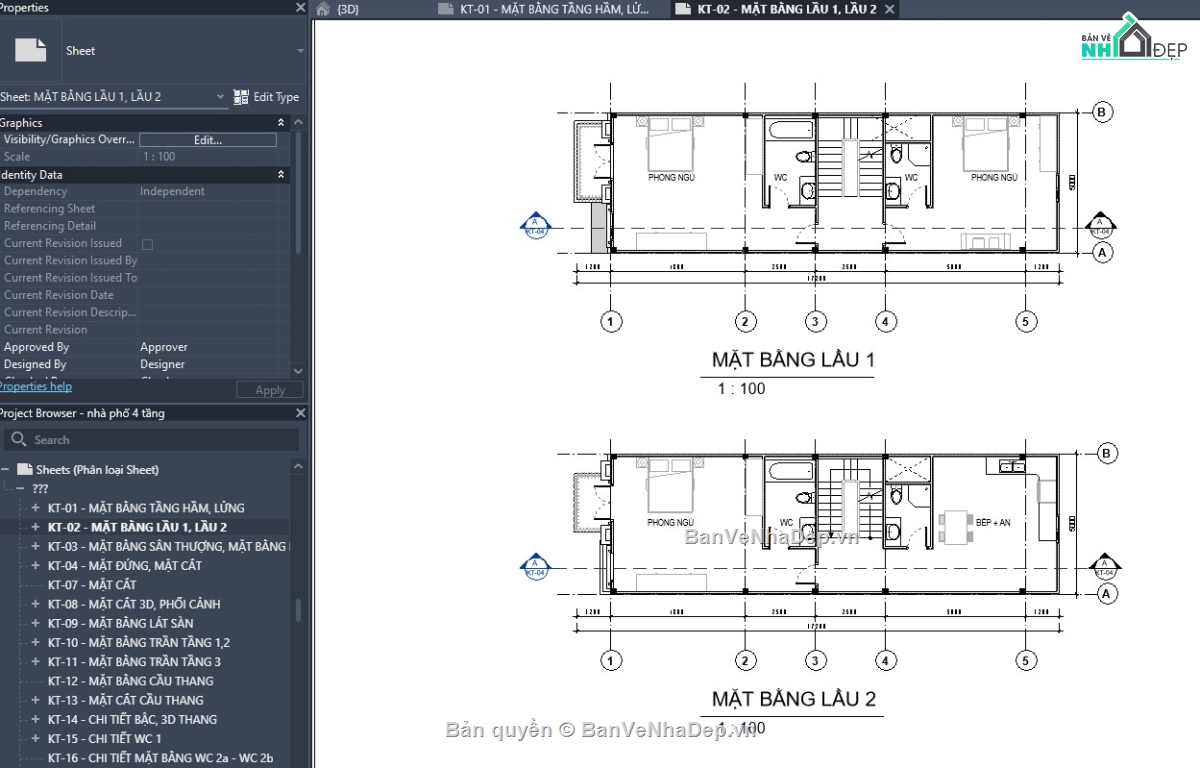Click down arrow of Properties scrollbar
The width and height of the screenshot is (1200, 768).
(297, 370)
